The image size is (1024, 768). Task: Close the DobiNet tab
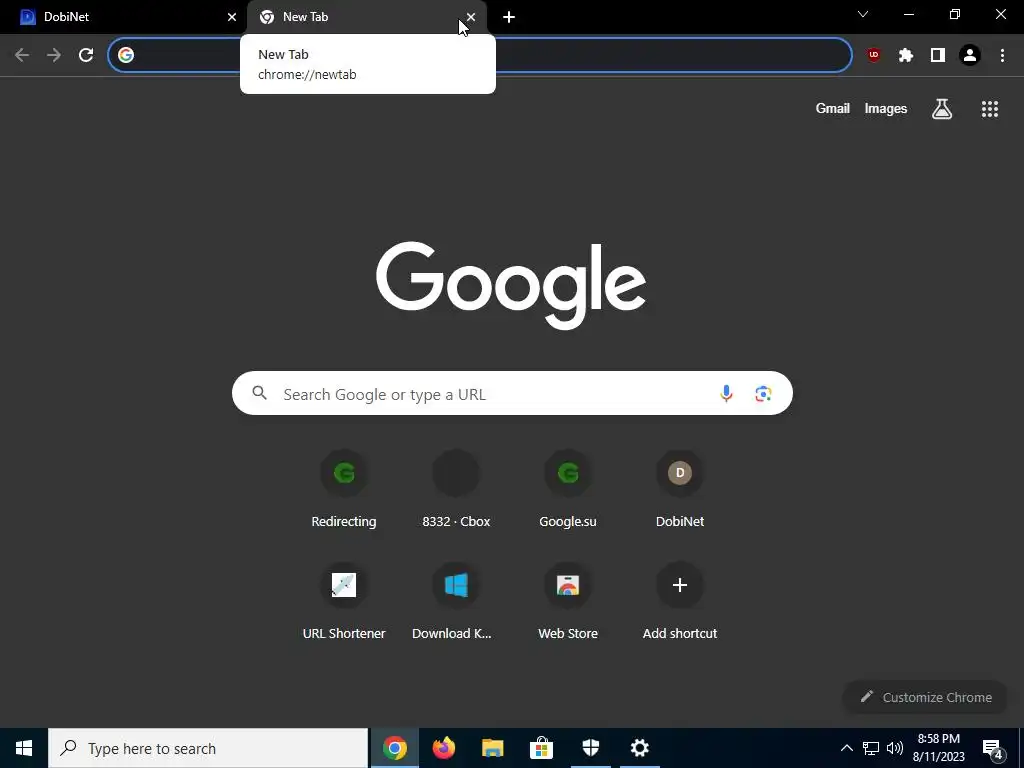232,17
